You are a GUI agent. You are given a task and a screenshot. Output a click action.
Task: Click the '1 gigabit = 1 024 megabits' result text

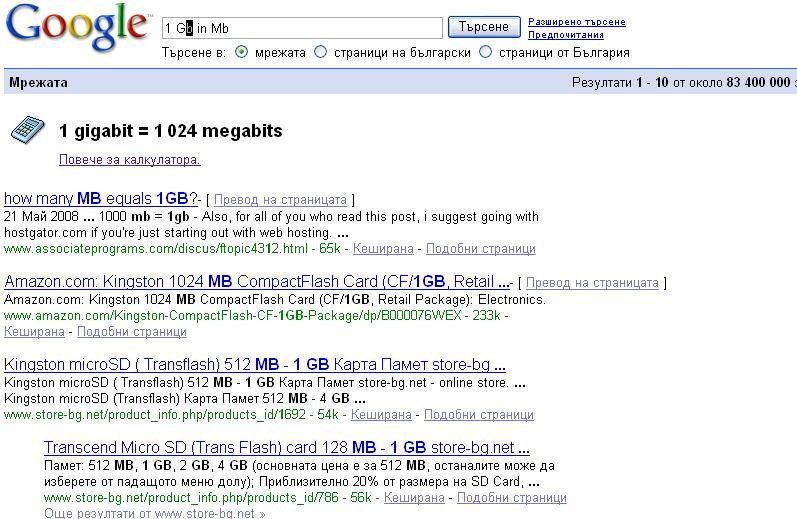pyautogui.click(x=171, y=131)
